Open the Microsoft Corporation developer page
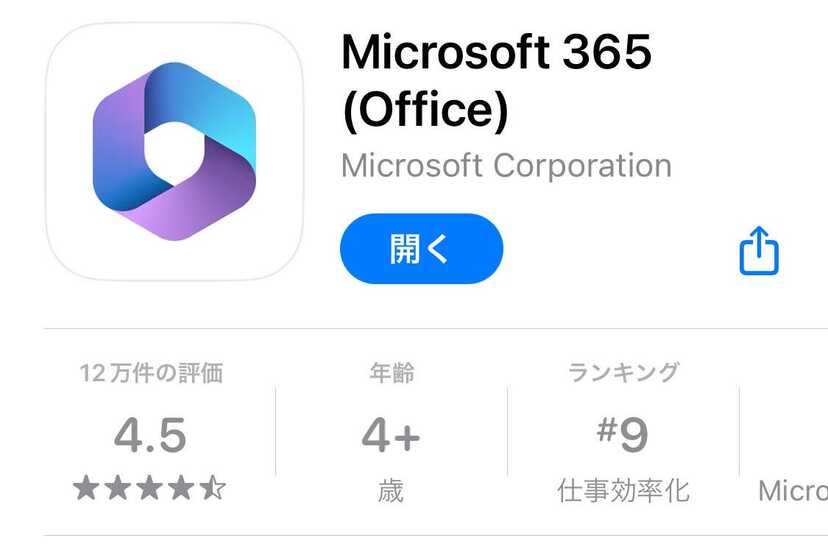The image size is (828, 552). click(506, 166)
